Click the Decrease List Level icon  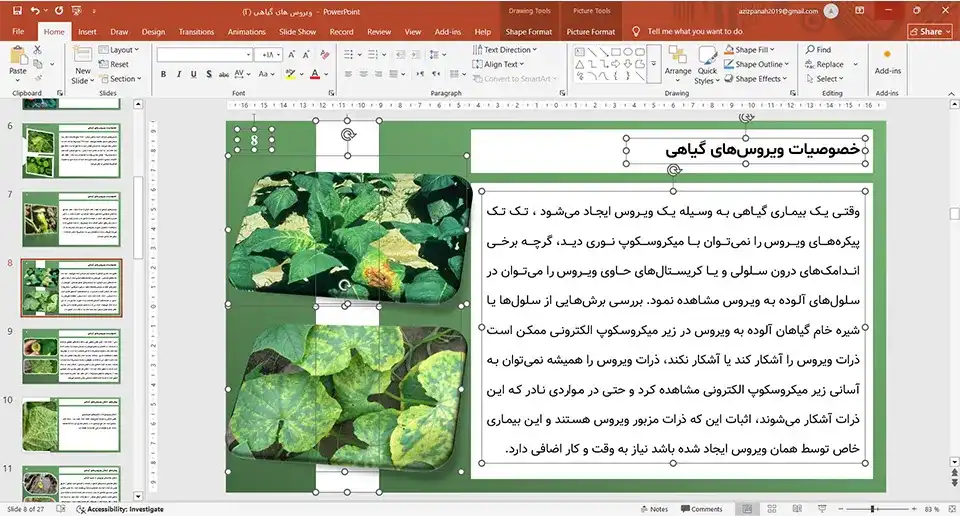[400, 54]
